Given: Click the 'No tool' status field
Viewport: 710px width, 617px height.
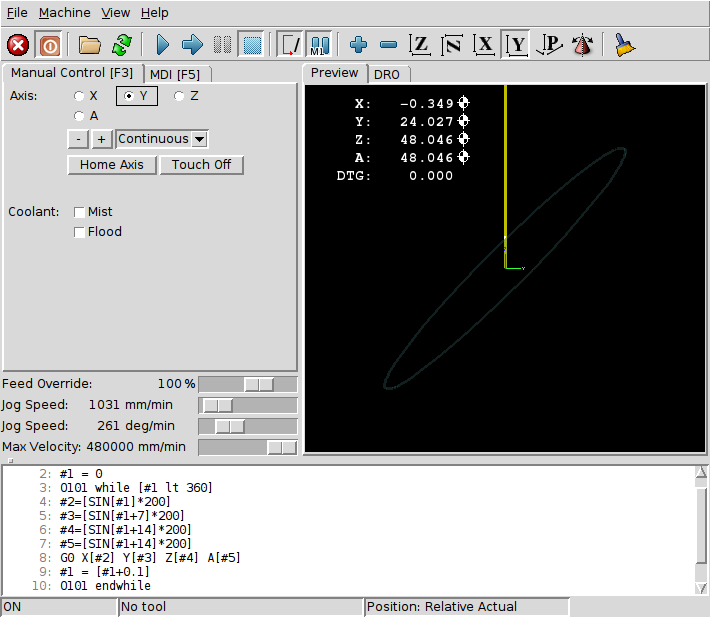Looking at the screenshot, I should click(x=241, y=607).
